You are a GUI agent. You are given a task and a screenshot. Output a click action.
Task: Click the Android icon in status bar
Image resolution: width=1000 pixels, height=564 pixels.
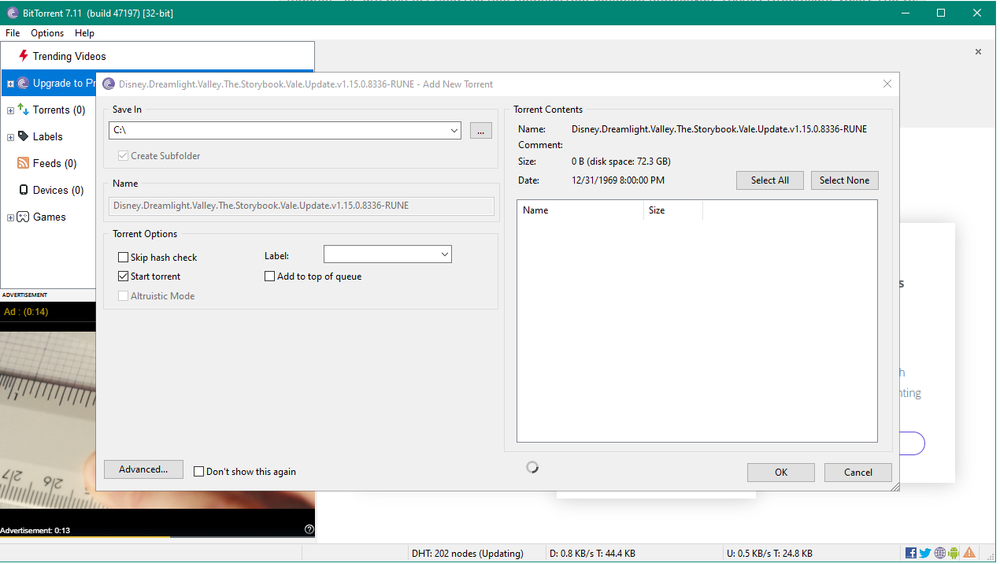click(x=953, y=553)
